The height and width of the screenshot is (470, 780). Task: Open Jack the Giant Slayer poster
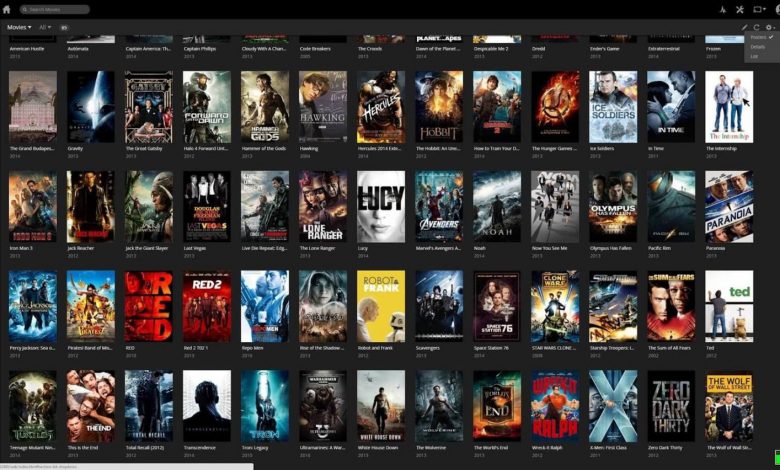click(x=149, y=206)
